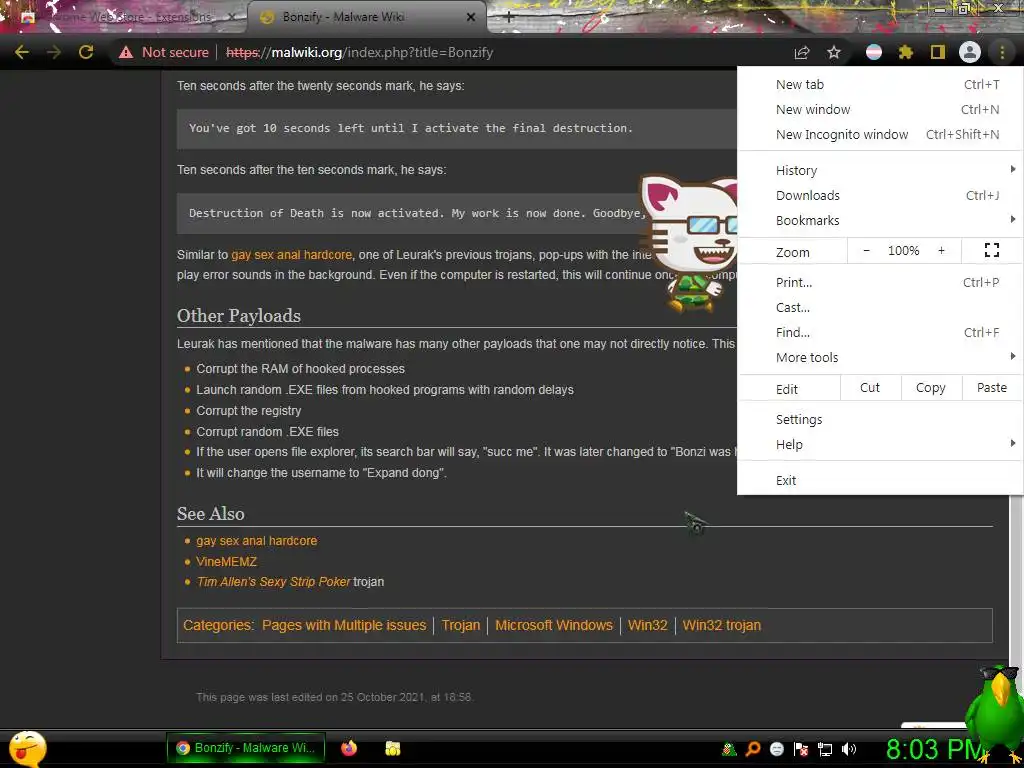Close the Bonzify tab
Screen dimensions: 1024x768
click(471, 18)
